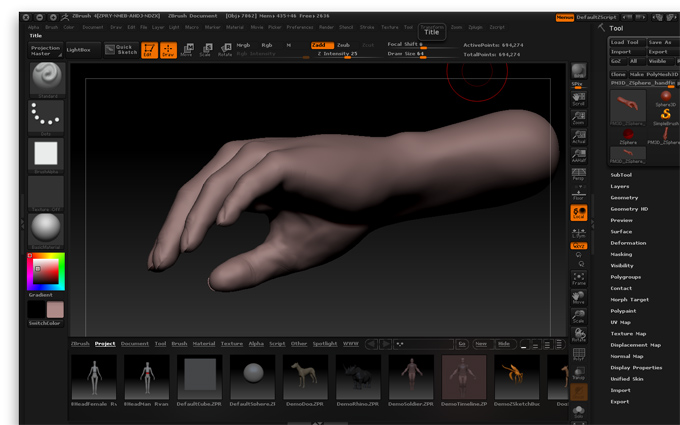680x425 pixels.
Task: Open the Projection Master
Action: point(45,49)
